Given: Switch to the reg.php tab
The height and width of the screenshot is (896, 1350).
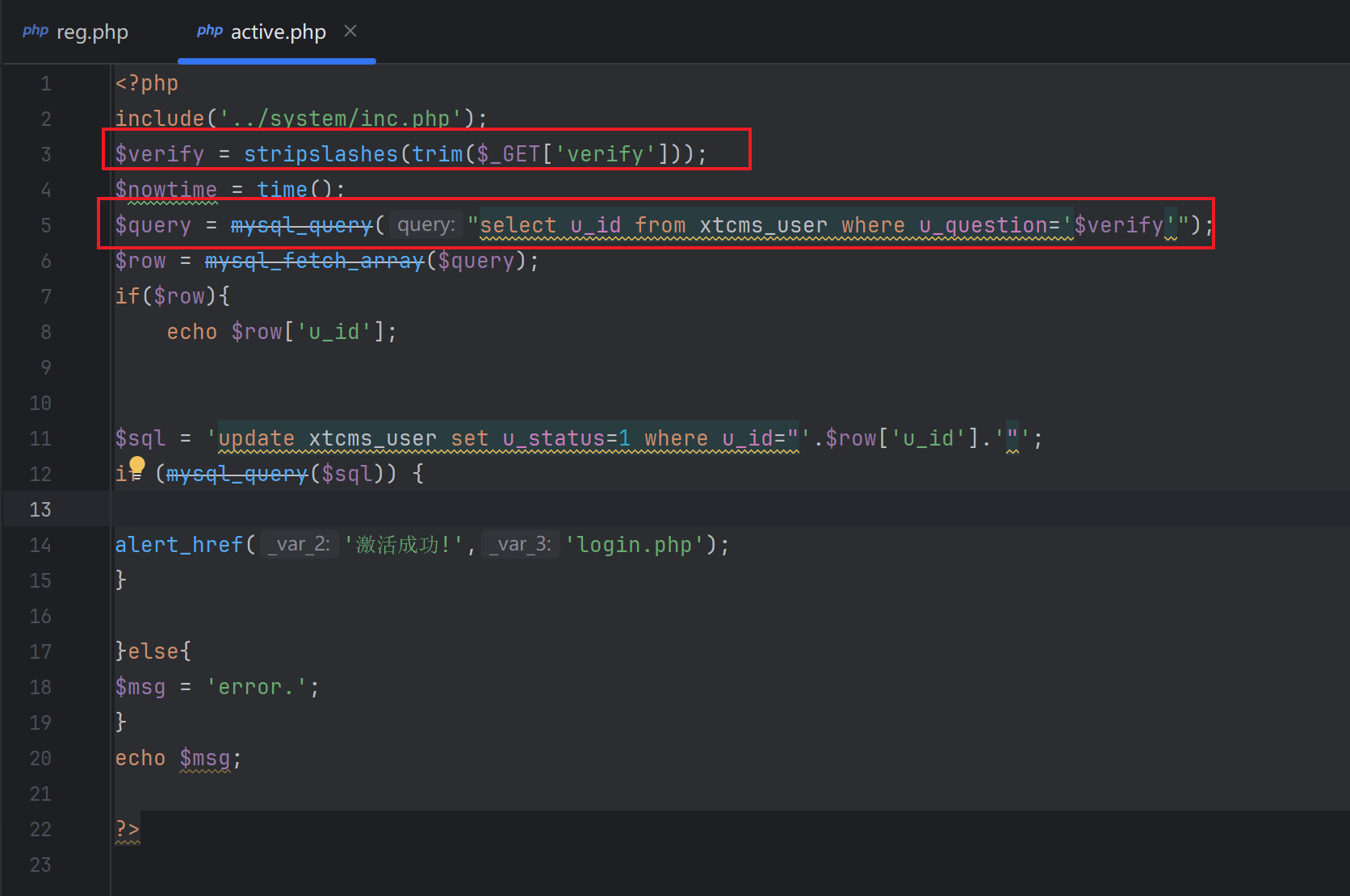Looking at the screenshot, I should pos(75,31).
